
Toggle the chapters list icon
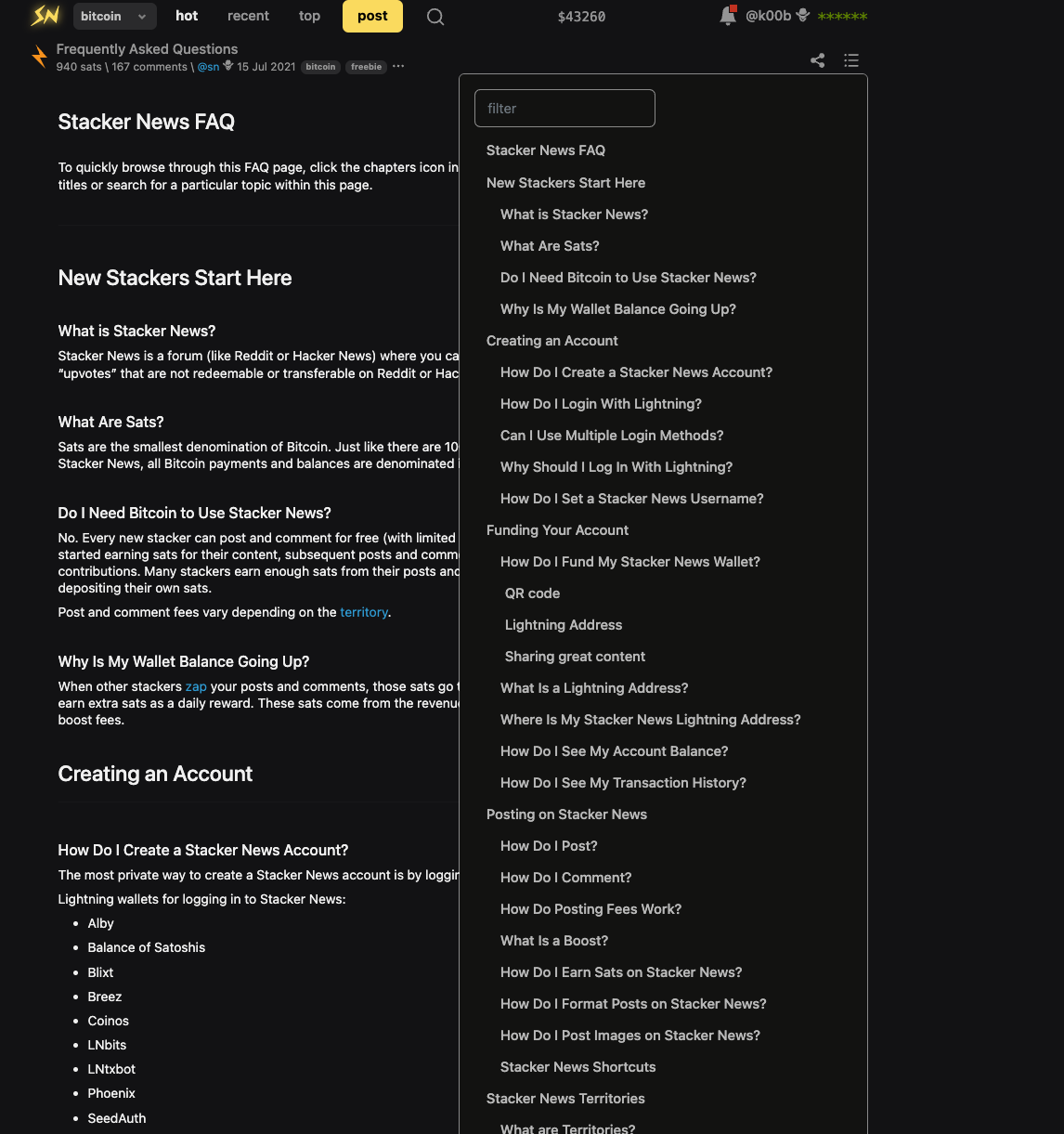point(851,60)
